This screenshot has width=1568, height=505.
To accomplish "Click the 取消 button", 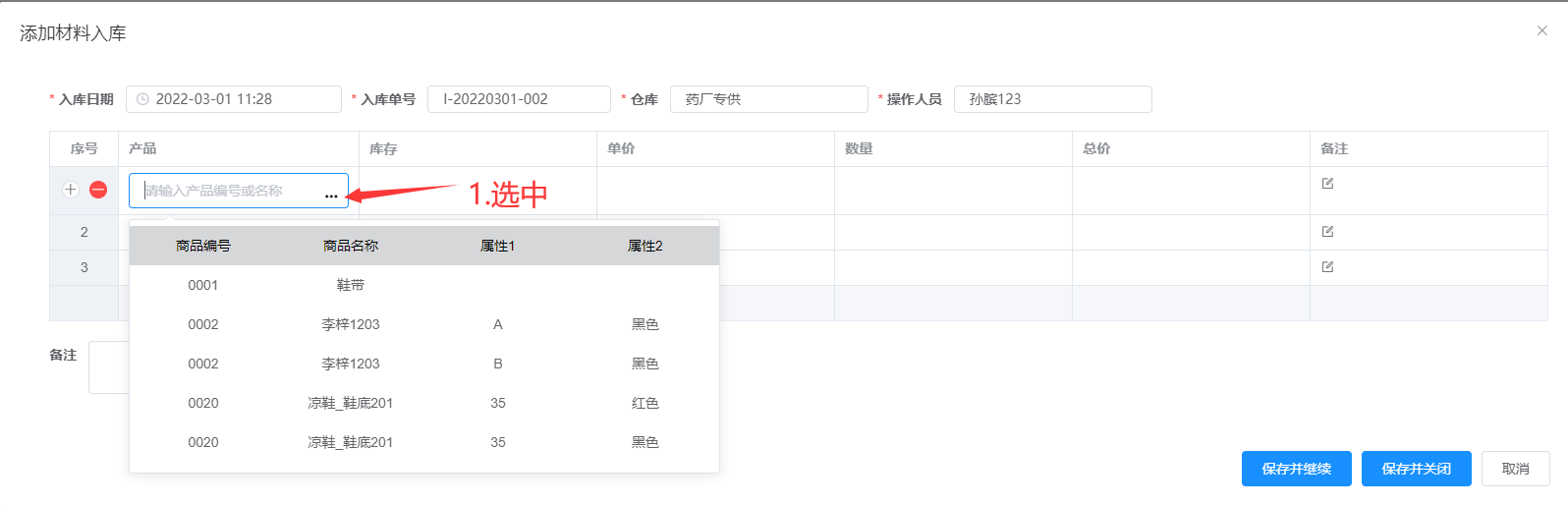I will point(1515,469).
